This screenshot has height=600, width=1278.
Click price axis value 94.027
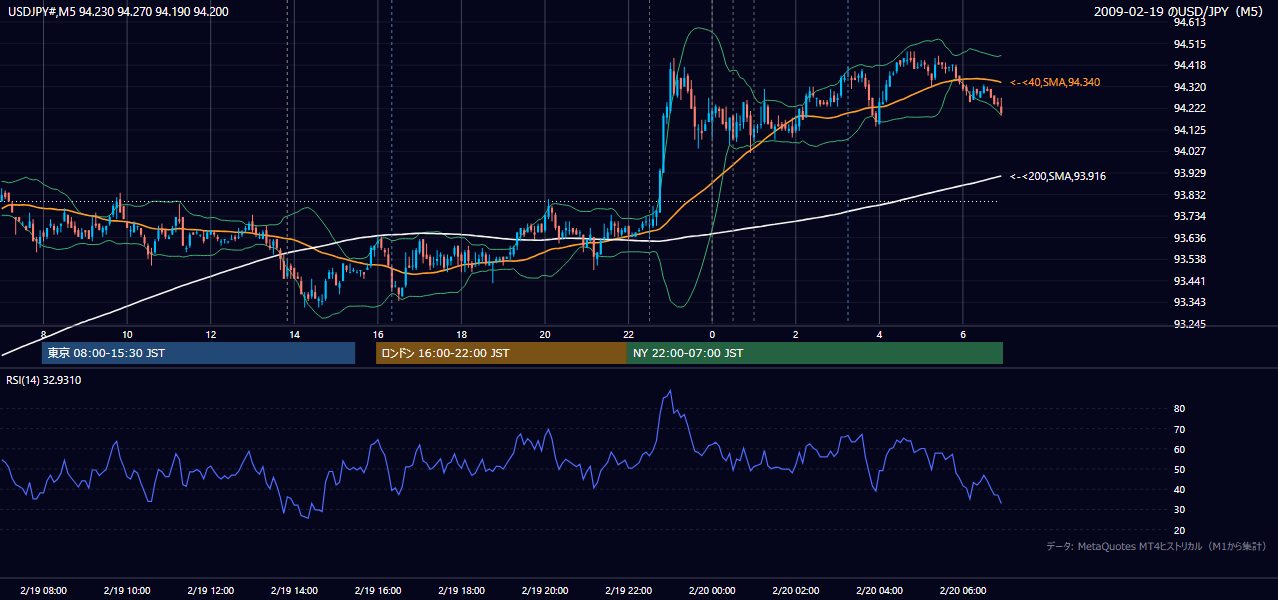[x=1189, y=151]
